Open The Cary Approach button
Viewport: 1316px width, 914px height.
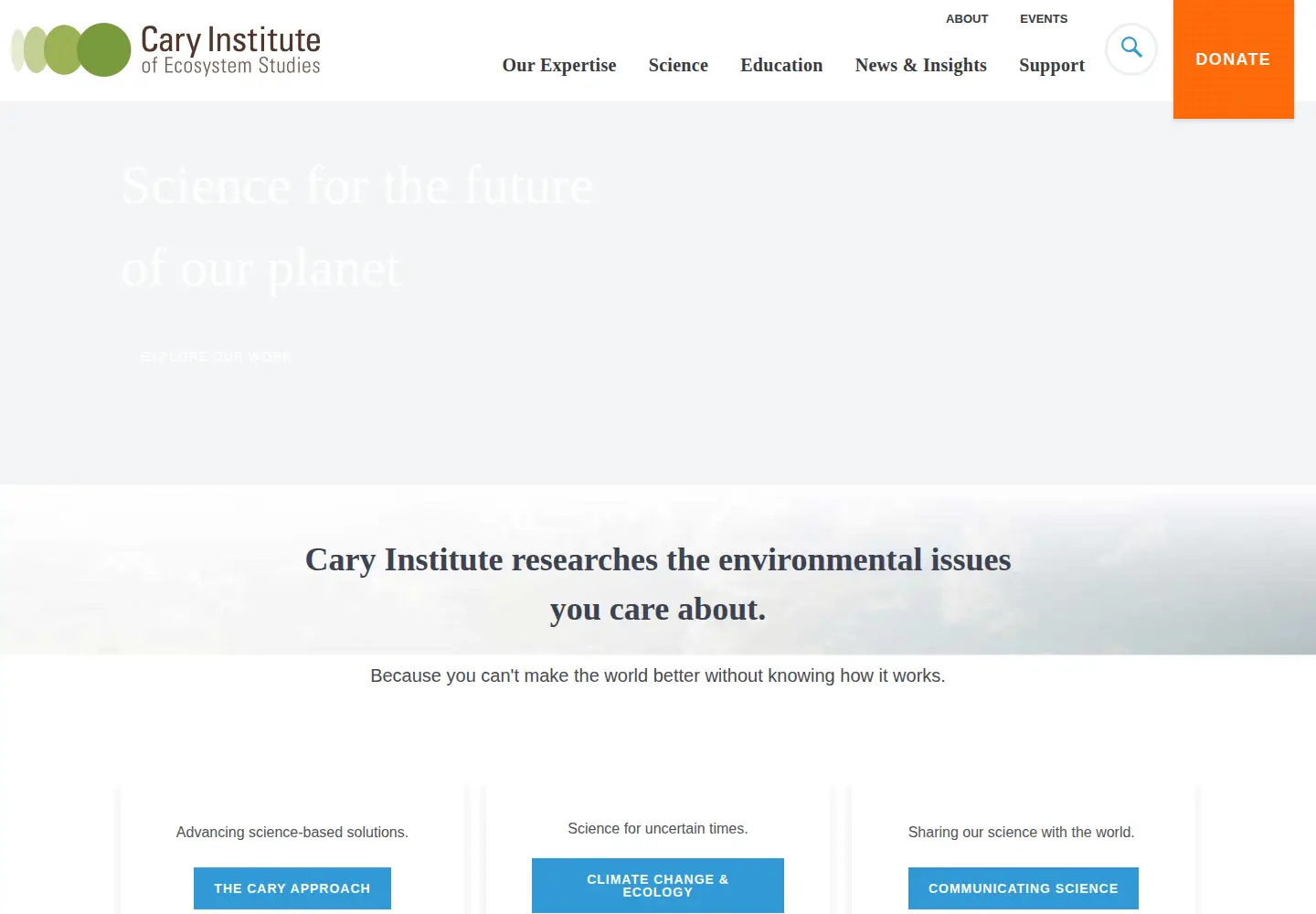[292, 888]
